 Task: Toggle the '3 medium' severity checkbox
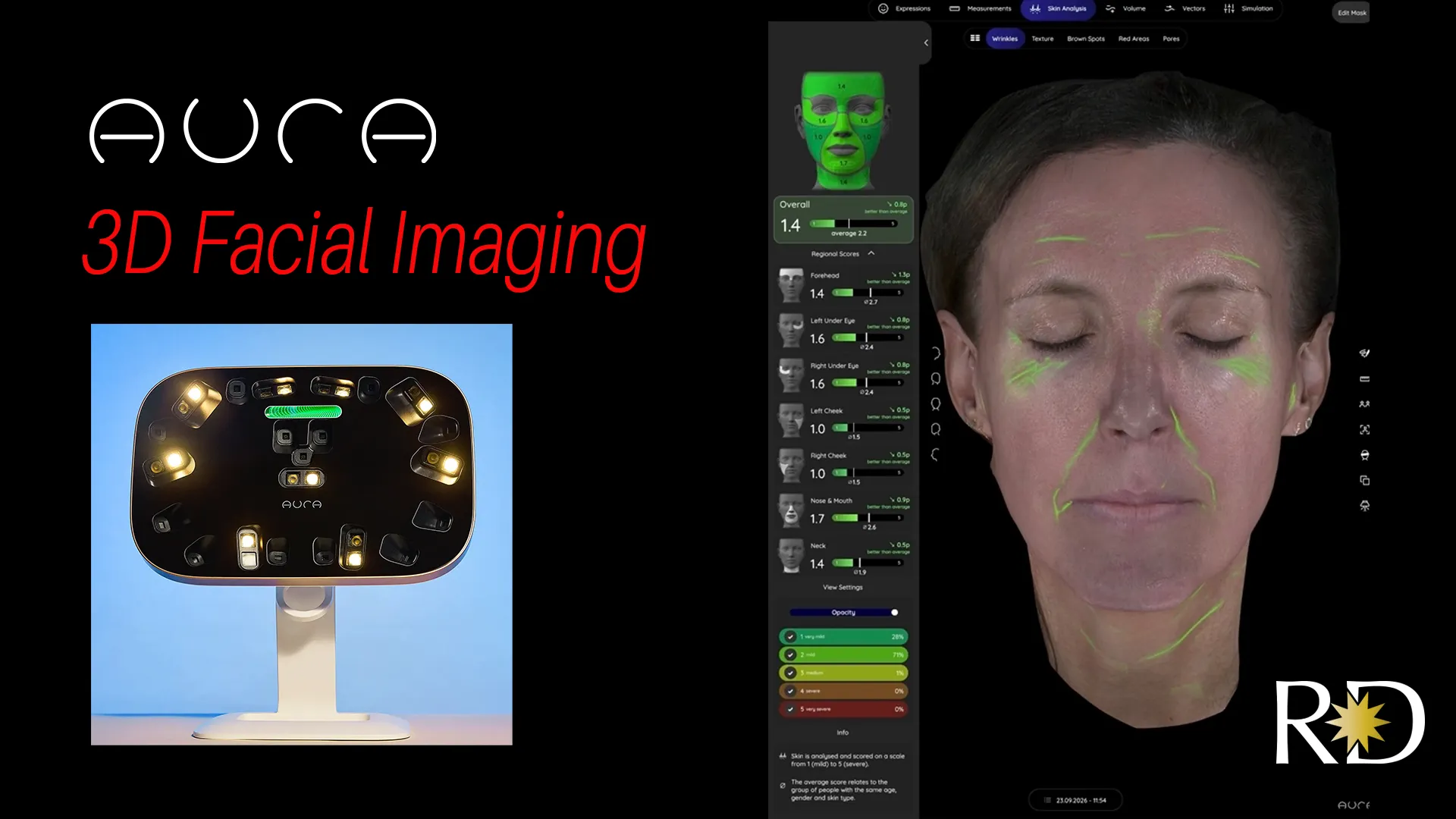pyautogui.click(x=790, y=673)
